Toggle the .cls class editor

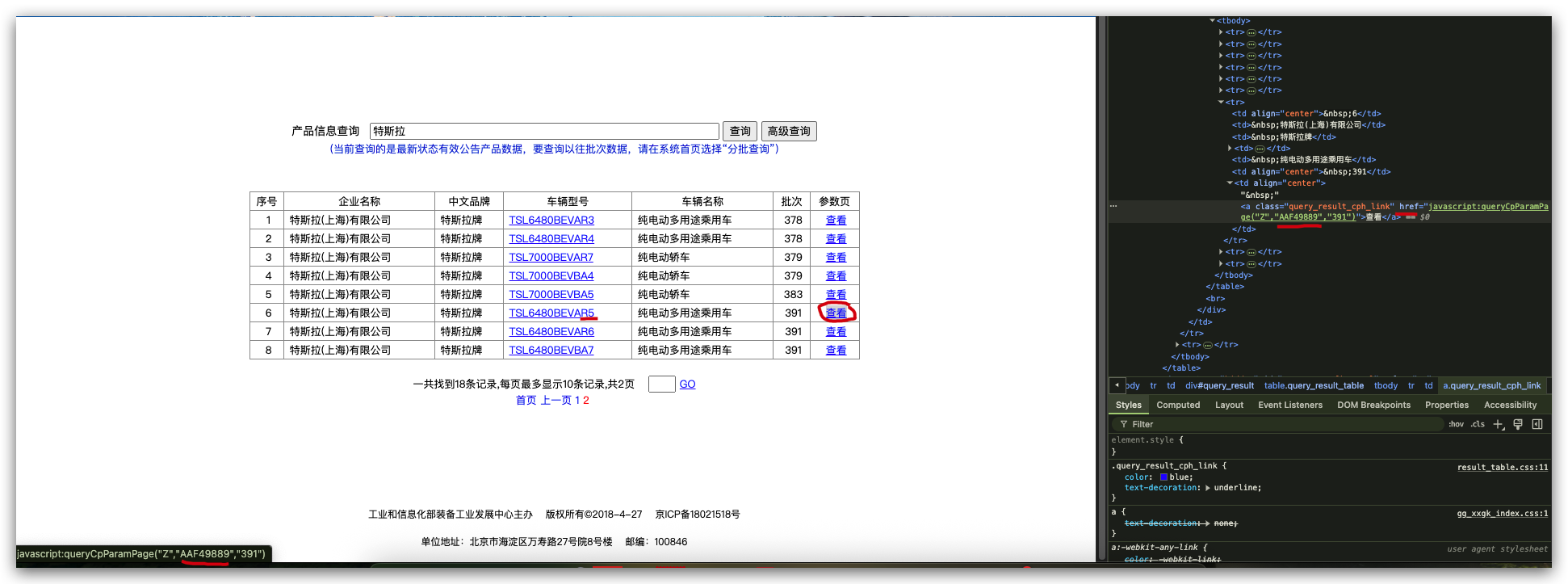1478,424
